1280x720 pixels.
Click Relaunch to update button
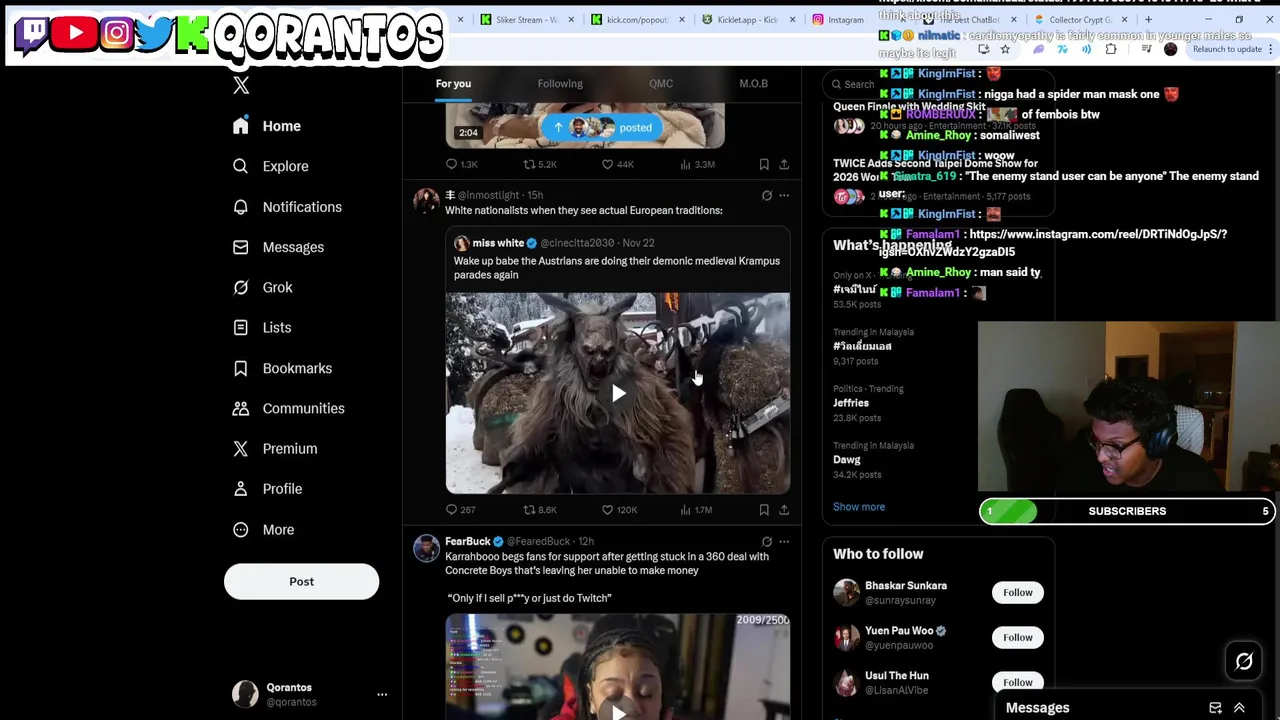tap(1226, 49)
